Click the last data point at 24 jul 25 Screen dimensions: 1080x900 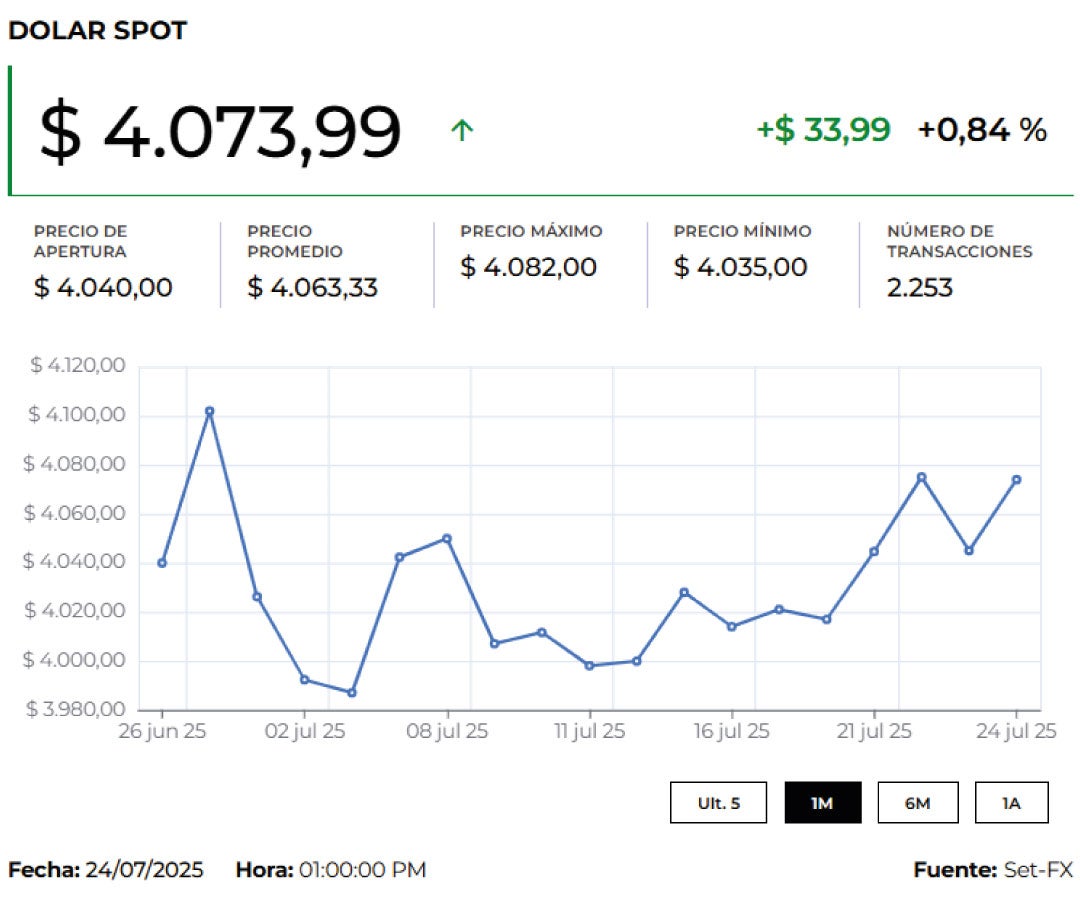[x=1016, y=480]
